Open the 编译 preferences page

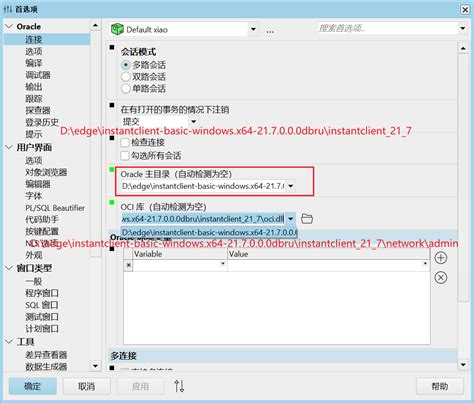[x=34, y=63]
